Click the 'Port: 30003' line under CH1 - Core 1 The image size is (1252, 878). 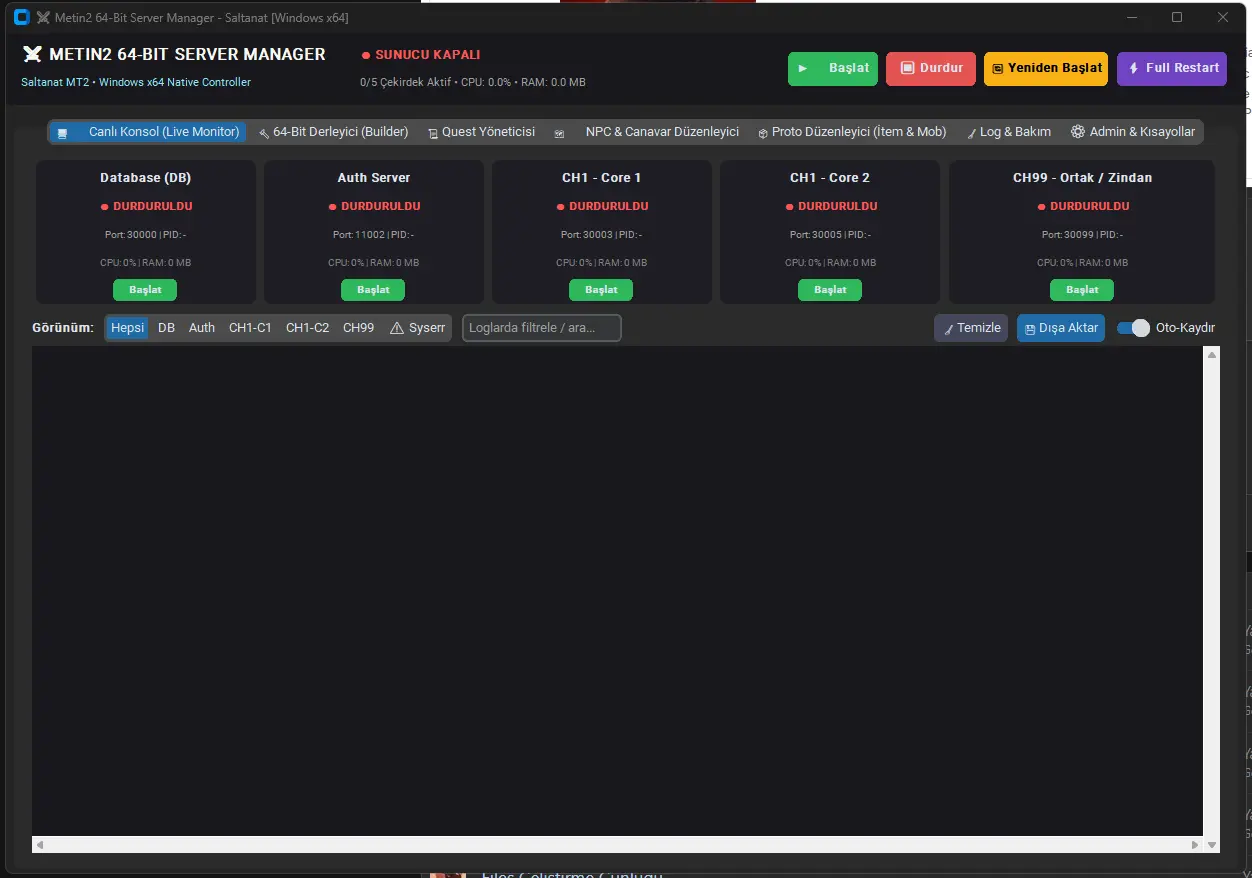[x=601, y=235]
